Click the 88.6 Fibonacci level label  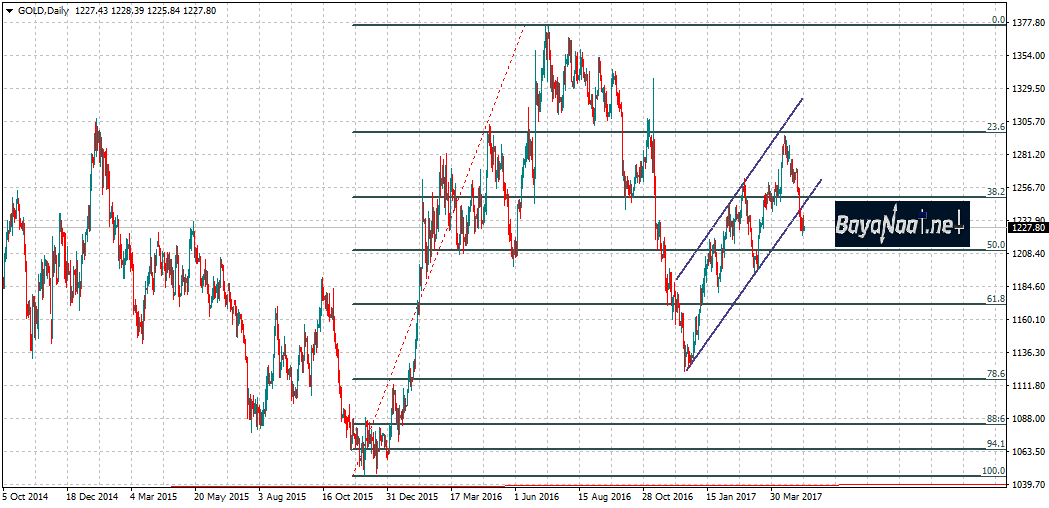pos(995,420)
